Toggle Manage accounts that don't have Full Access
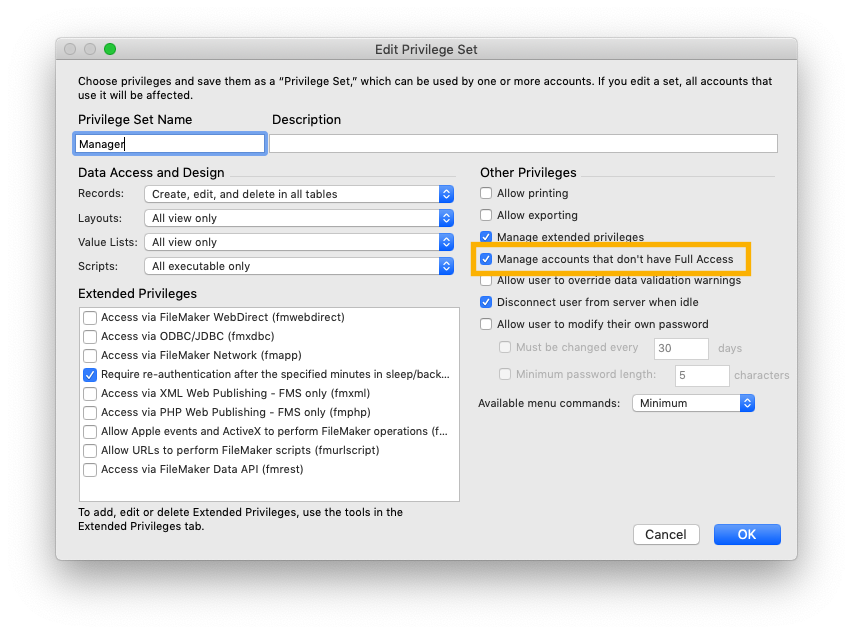The height and width of the screenshot is (634, 853). pos(486,259)
